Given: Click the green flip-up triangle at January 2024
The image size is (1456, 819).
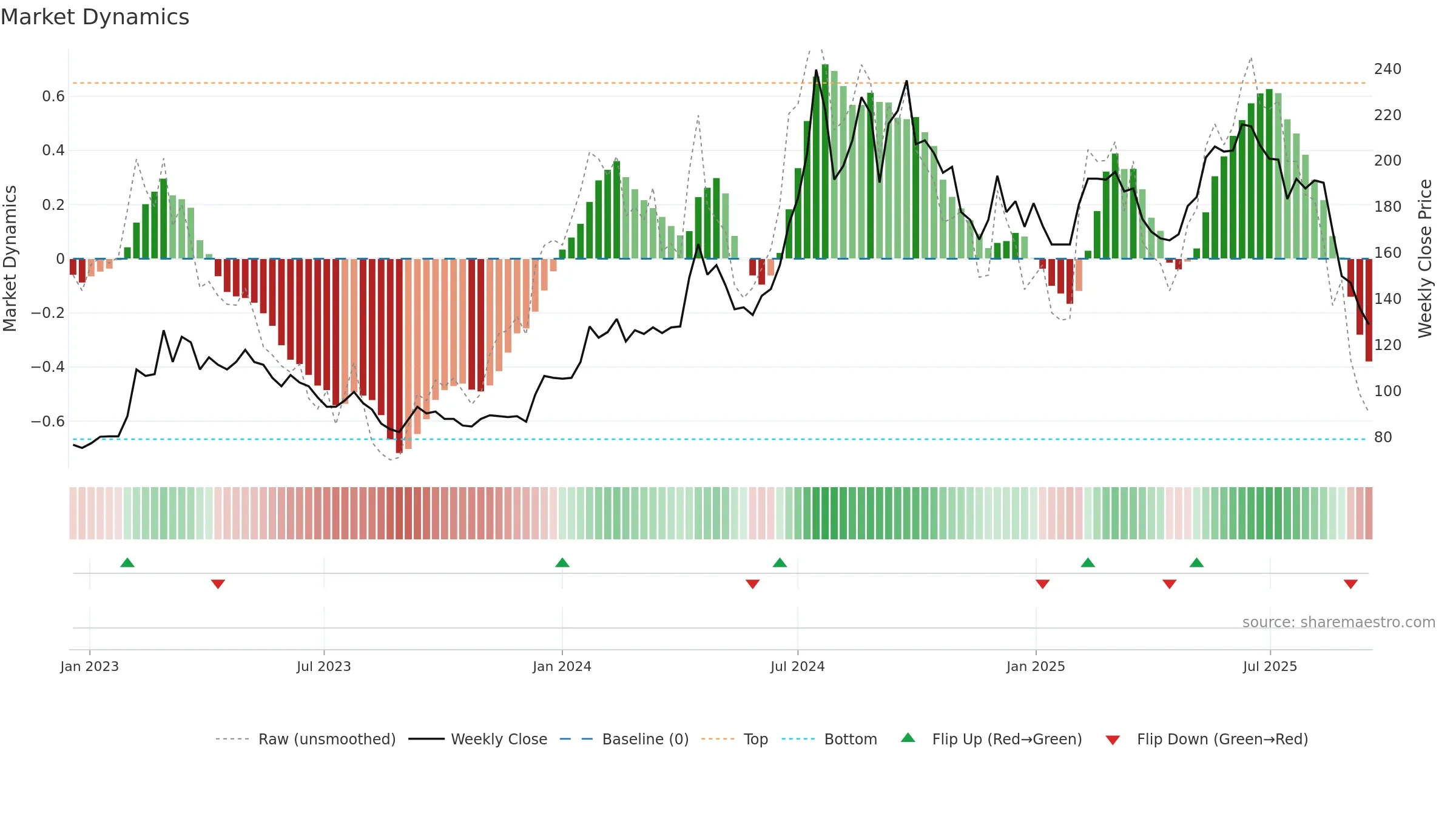Looking at the screenshot, I should point(562,563).
